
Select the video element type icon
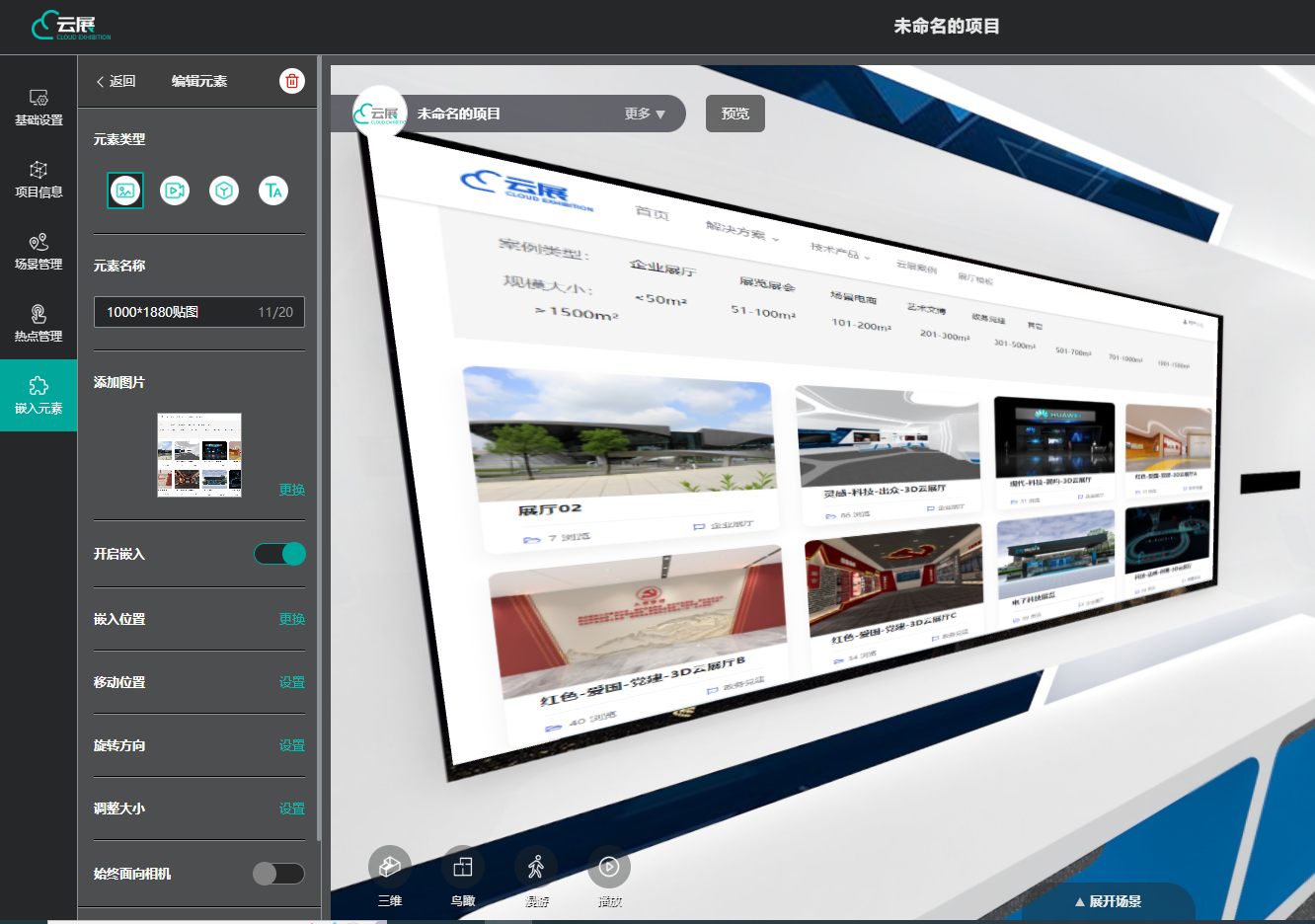tap(175, 191)
